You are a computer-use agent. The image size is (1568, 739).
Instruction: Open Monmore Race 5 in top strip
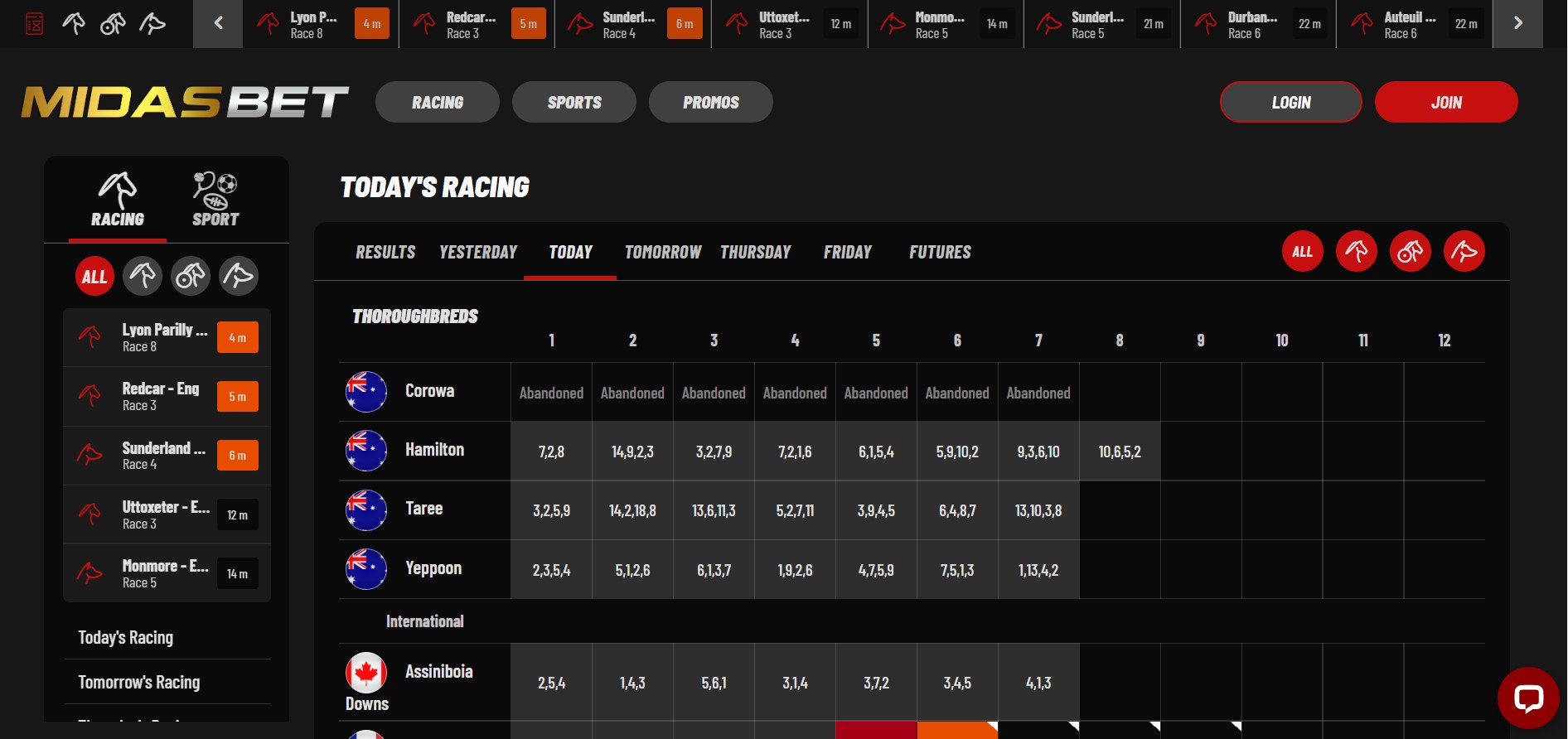pyautogui.click(x=946, y=24)
